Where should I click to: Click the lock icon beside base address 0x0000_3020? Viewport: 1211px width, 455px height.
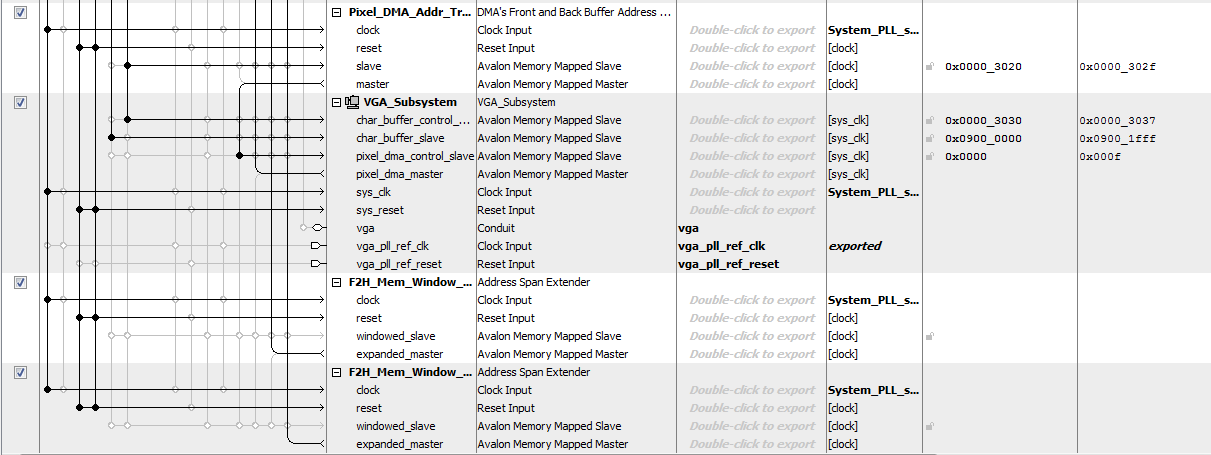coord(930,67)
